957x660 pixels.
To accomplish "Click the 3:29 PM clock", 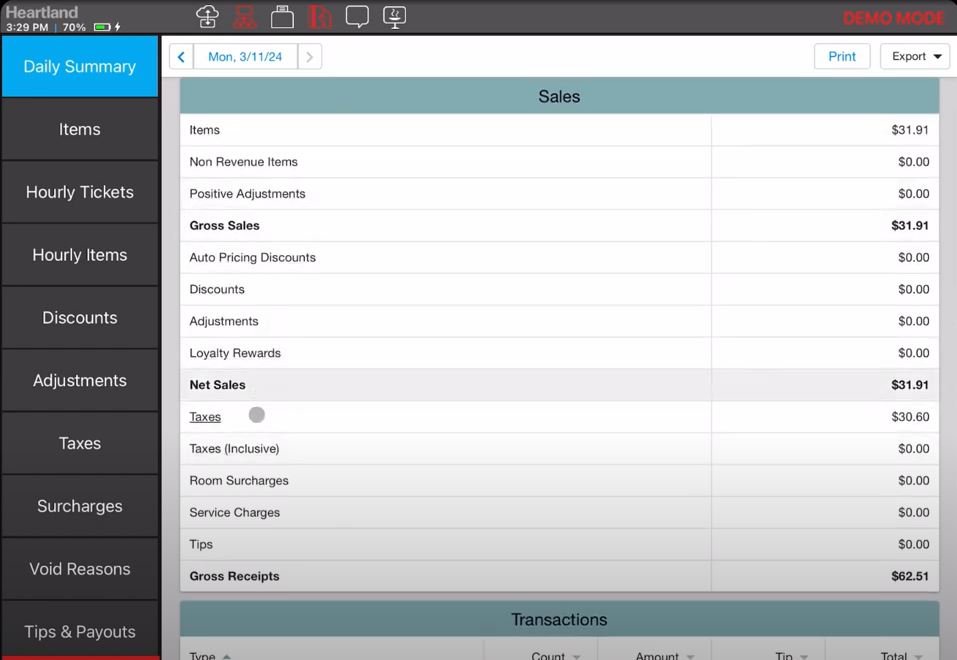I will 27,27.
